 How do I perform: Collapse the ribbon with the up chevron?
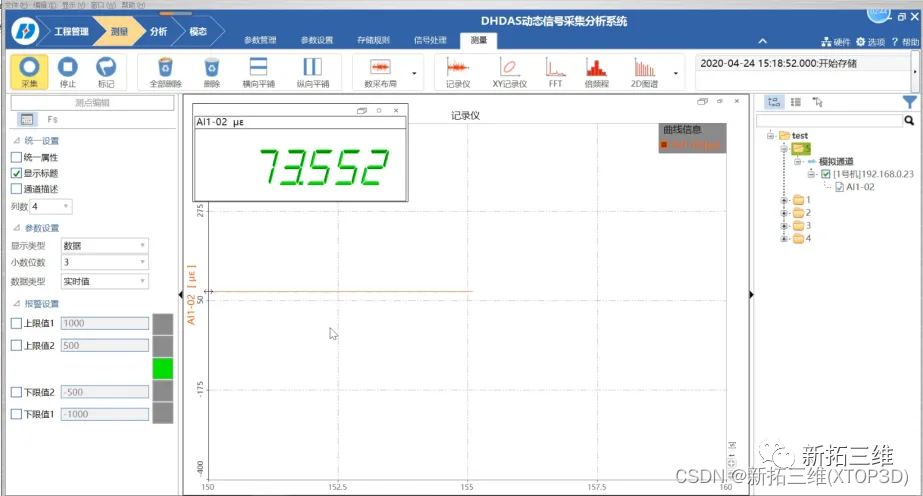pyautogui.click(x=762, y=41)
